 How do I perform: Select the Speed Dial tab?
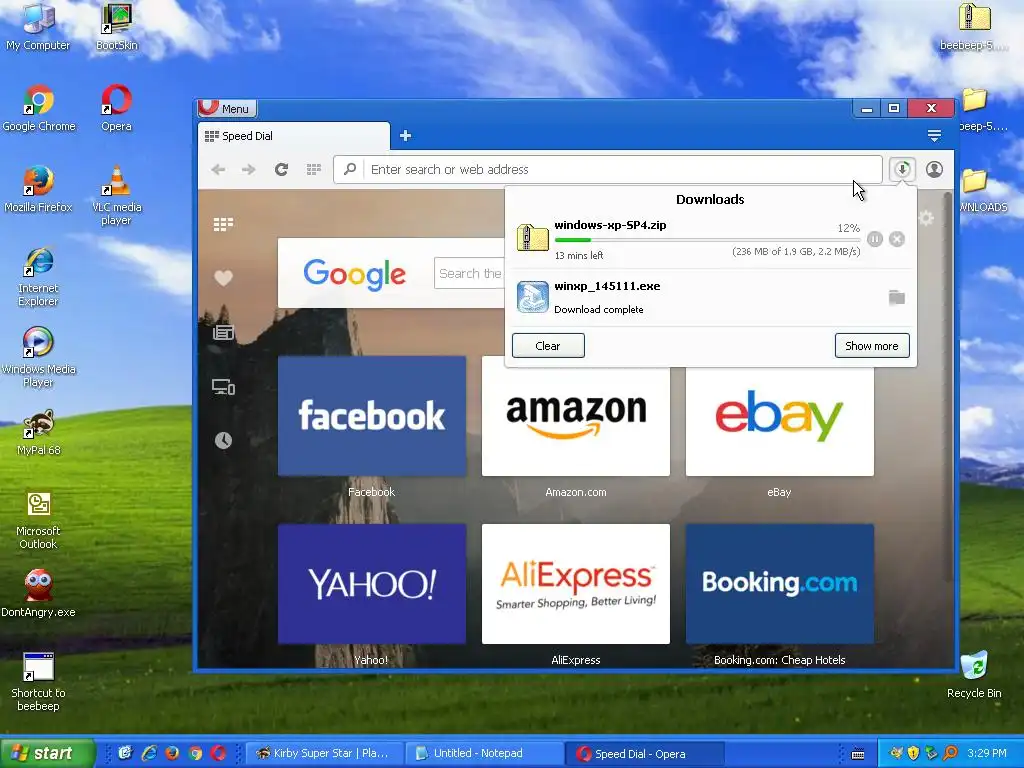294,136
